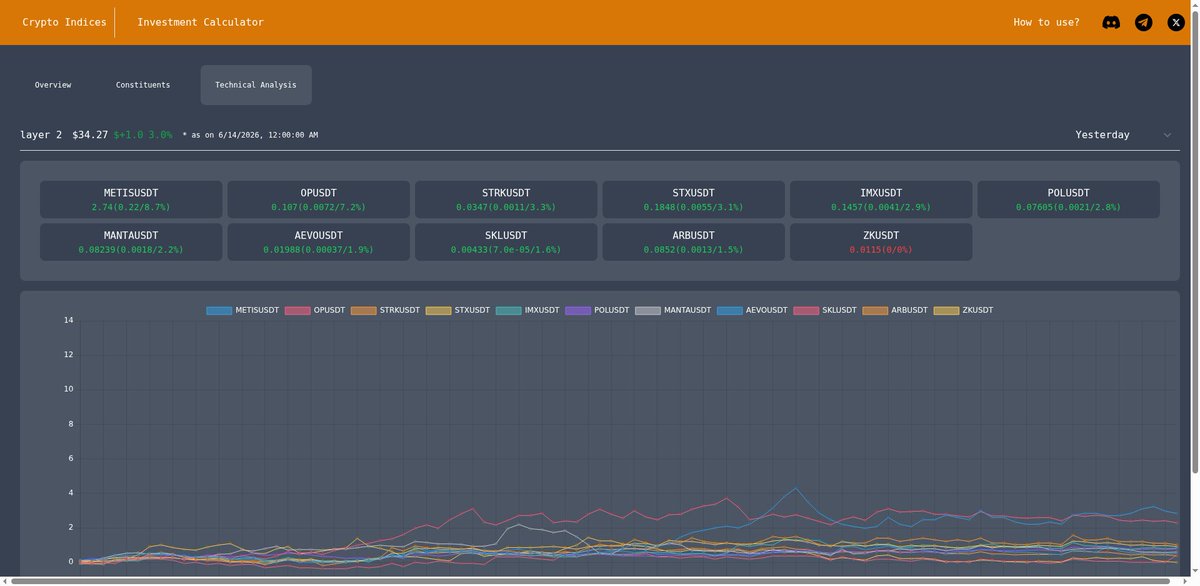Select the STXUSDT card

(x=693, y=199)
